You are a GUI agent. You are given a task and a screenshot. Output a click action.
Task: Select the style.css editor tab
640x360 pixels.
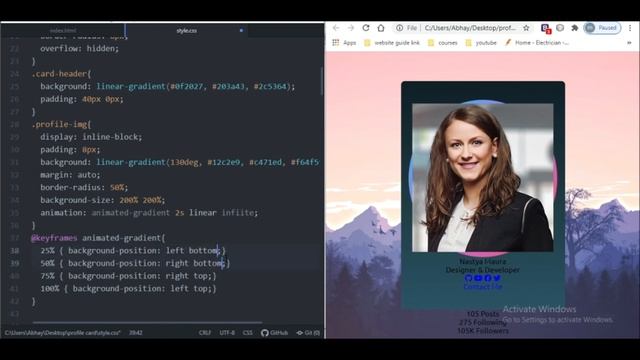(187, 31)
